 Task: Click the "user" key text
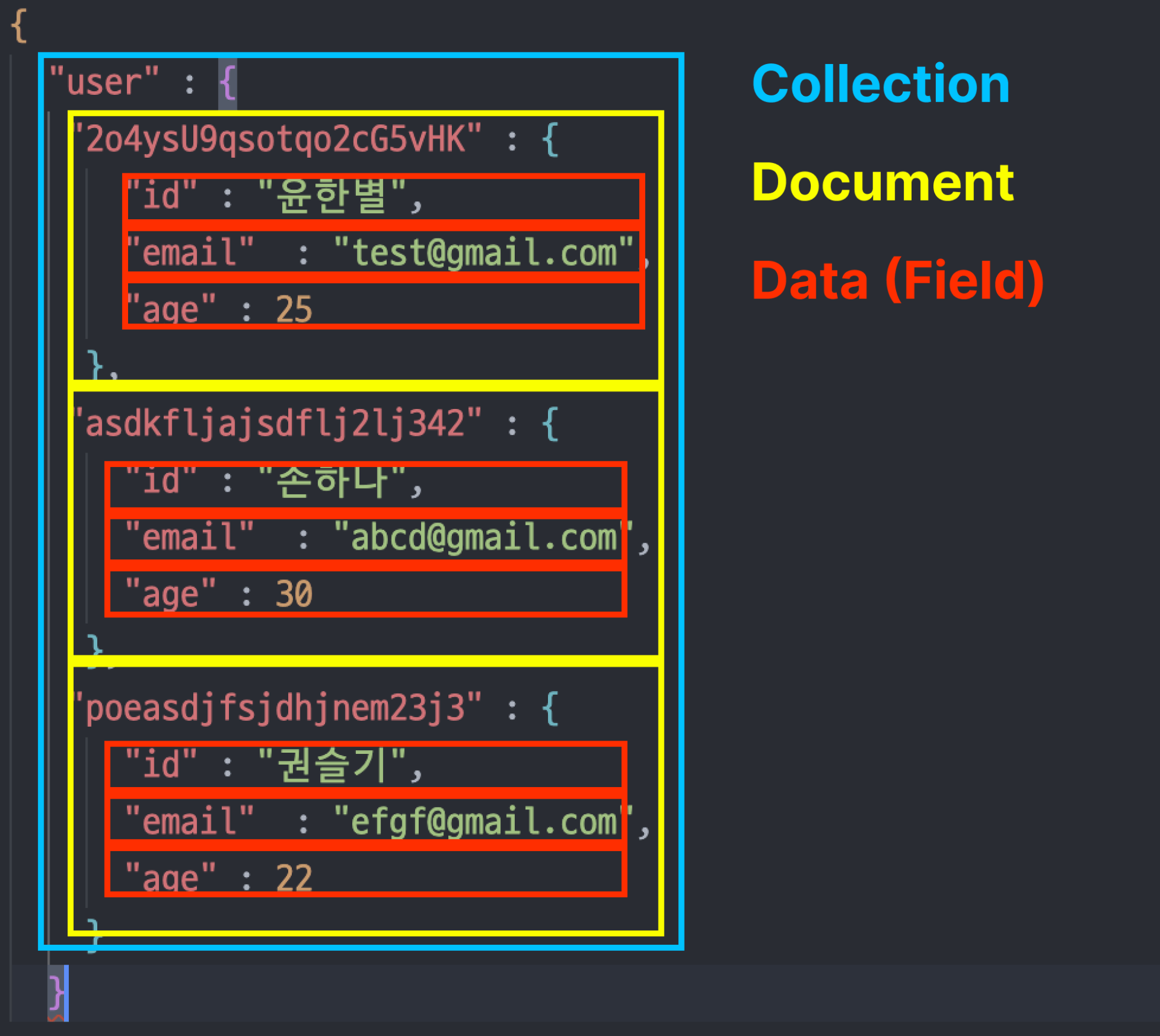104,82
